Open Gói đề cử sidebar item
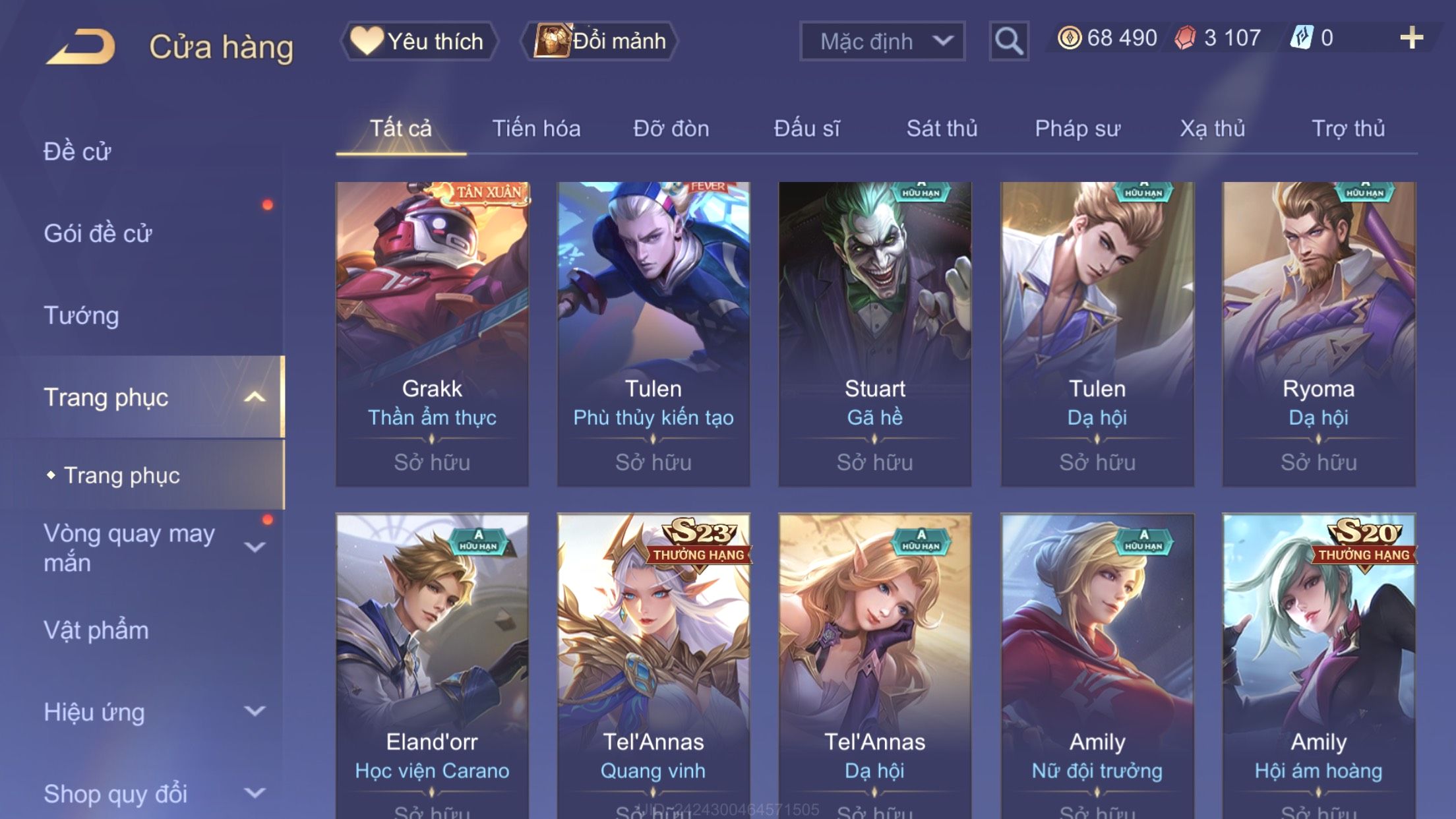This screenshot has height=819, width=1456. tap(98, 233)
